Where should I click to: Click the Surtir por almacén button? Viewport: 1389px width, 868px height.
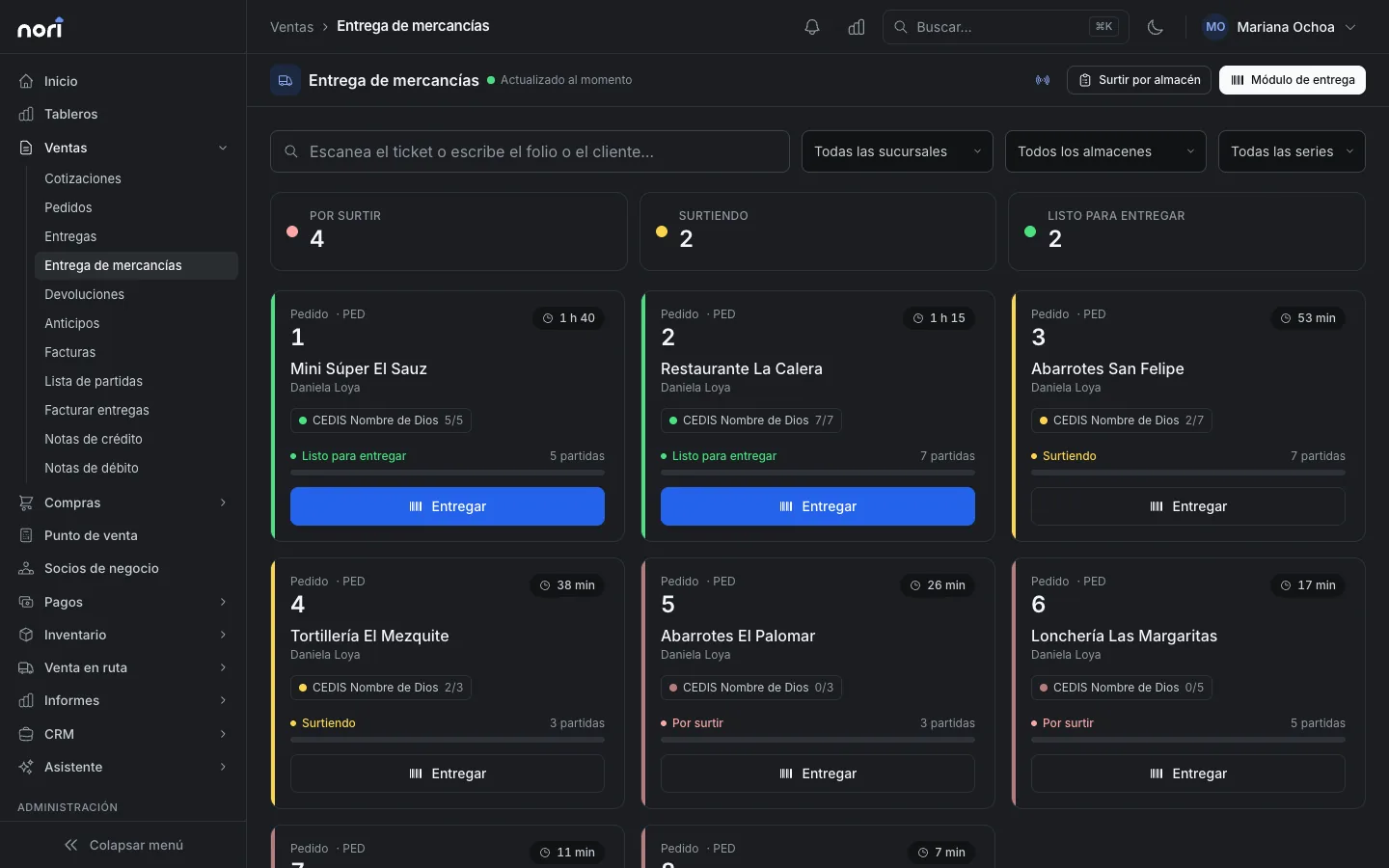pyautogui.click(x=1139, y=80)
